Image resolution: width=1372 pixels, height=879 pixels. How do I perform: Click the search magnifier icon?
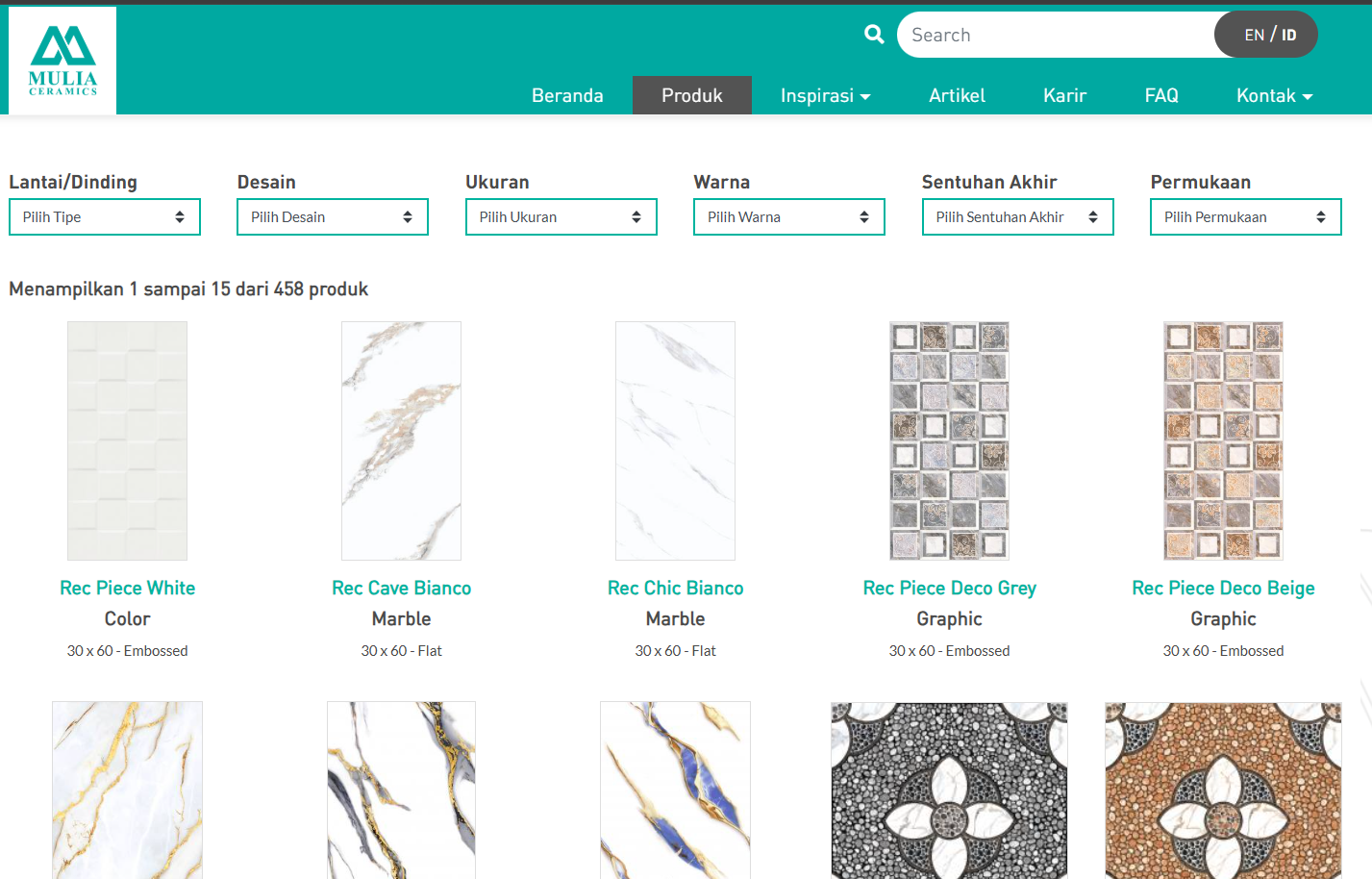[873, 34]
